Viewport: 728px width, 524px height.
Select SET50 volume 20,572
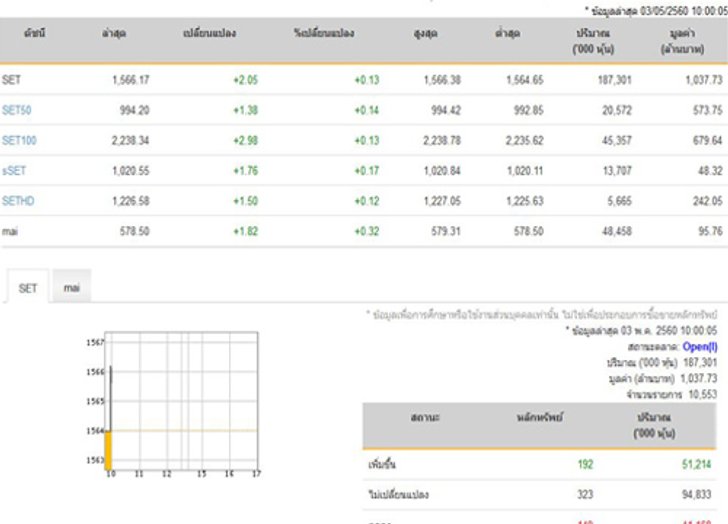tap(617, 110)
